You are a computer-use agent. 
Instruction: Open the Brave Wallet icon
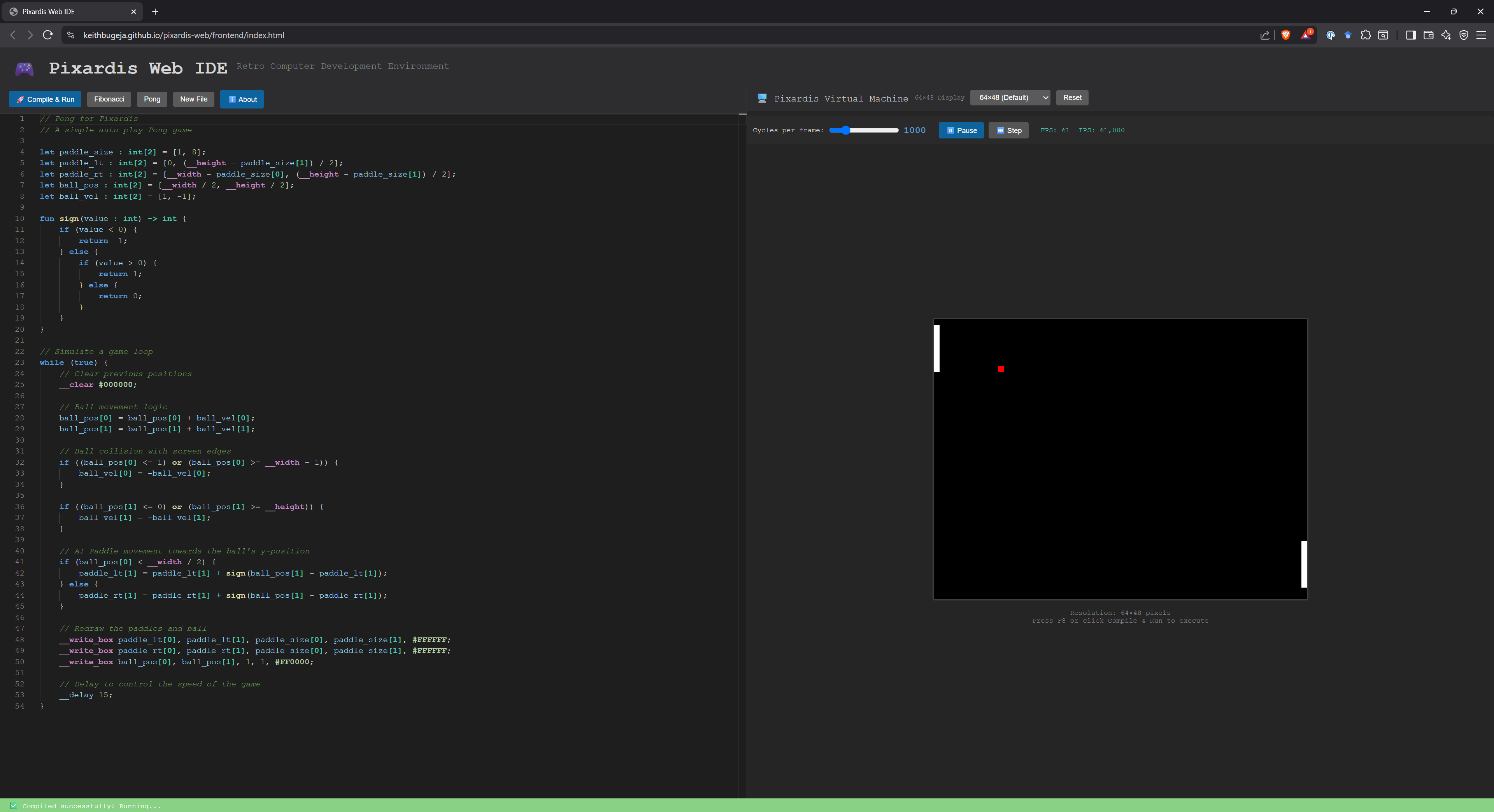click(1429, 35)
